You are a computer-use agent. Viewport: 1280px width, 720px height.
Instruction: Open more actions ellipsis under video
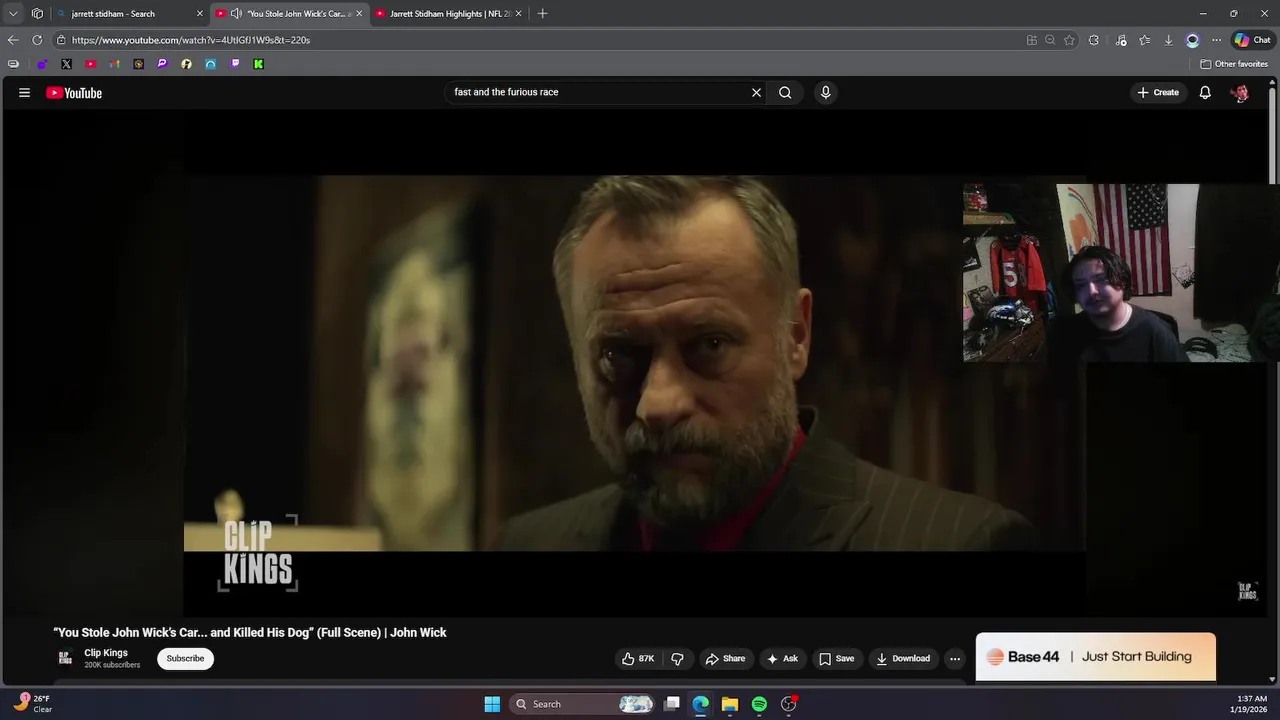pos(955,658)
